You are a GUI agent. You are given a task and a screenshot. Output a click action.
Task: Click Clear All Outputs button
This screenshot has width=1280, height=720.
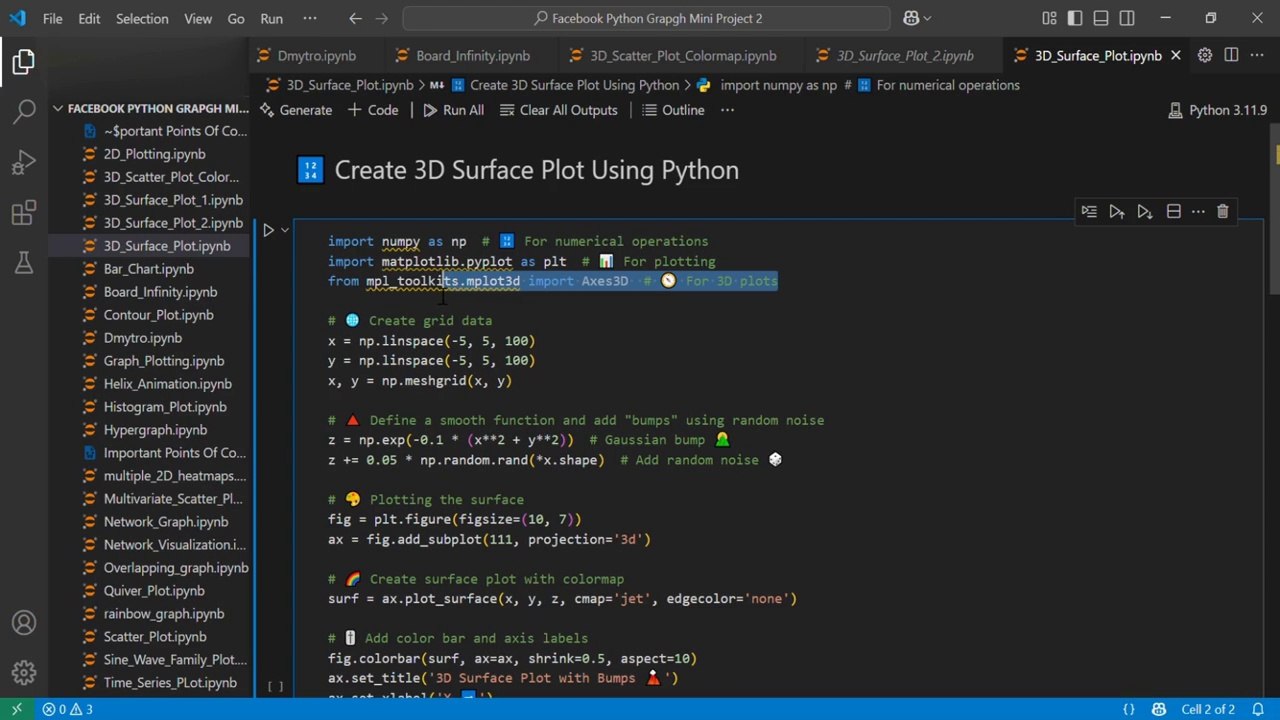[x=558, y=110]
